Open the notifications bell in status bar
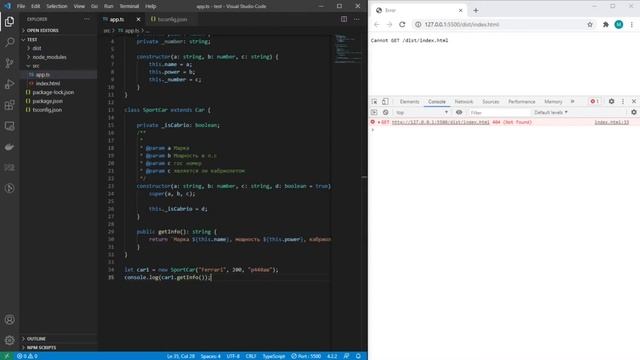Viewport: 640px width, 360px height. click(x=358, y=356)
